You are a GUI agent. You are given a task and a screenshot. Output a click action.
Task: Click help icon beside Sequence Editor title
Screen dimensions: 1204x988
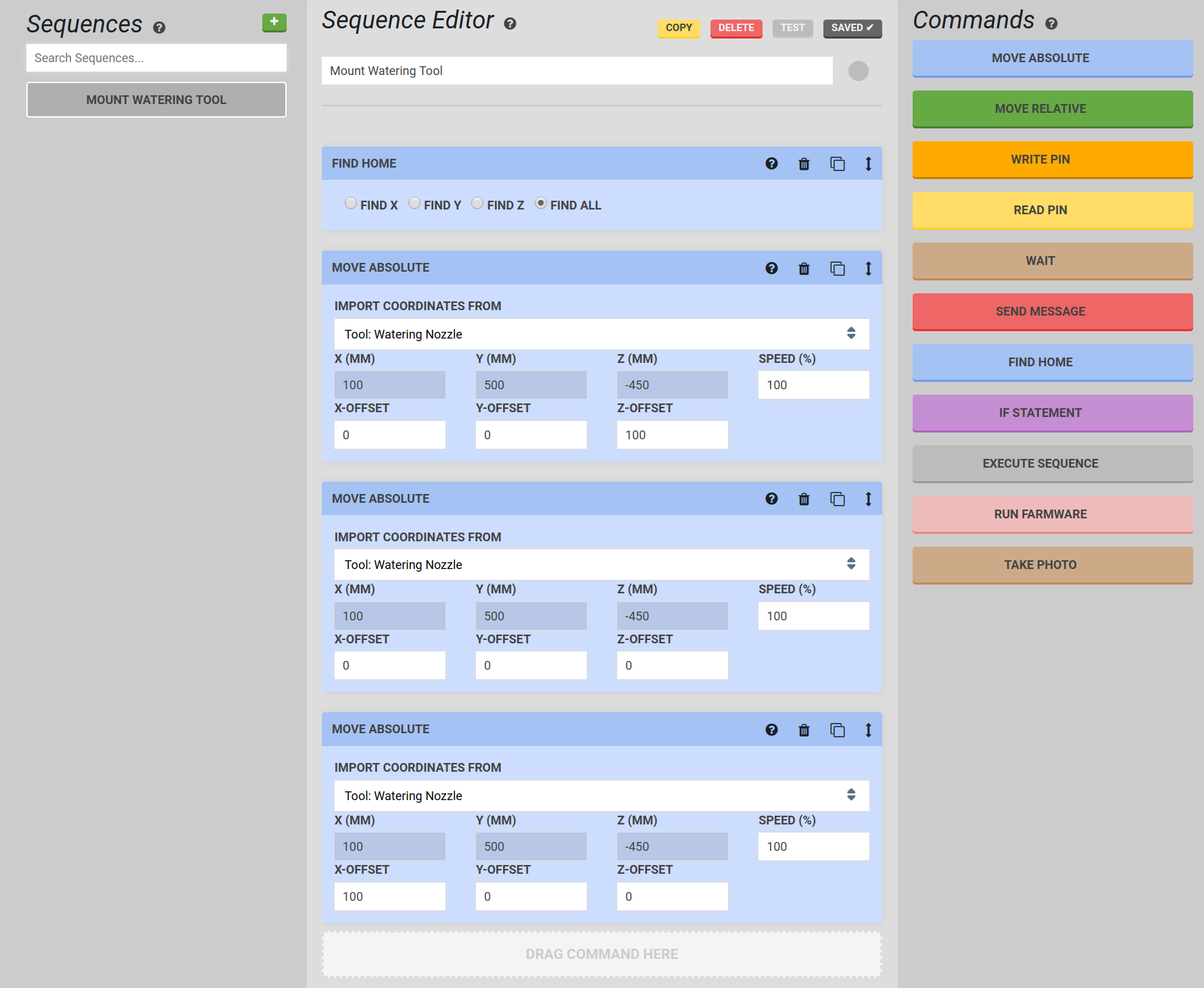510,24
